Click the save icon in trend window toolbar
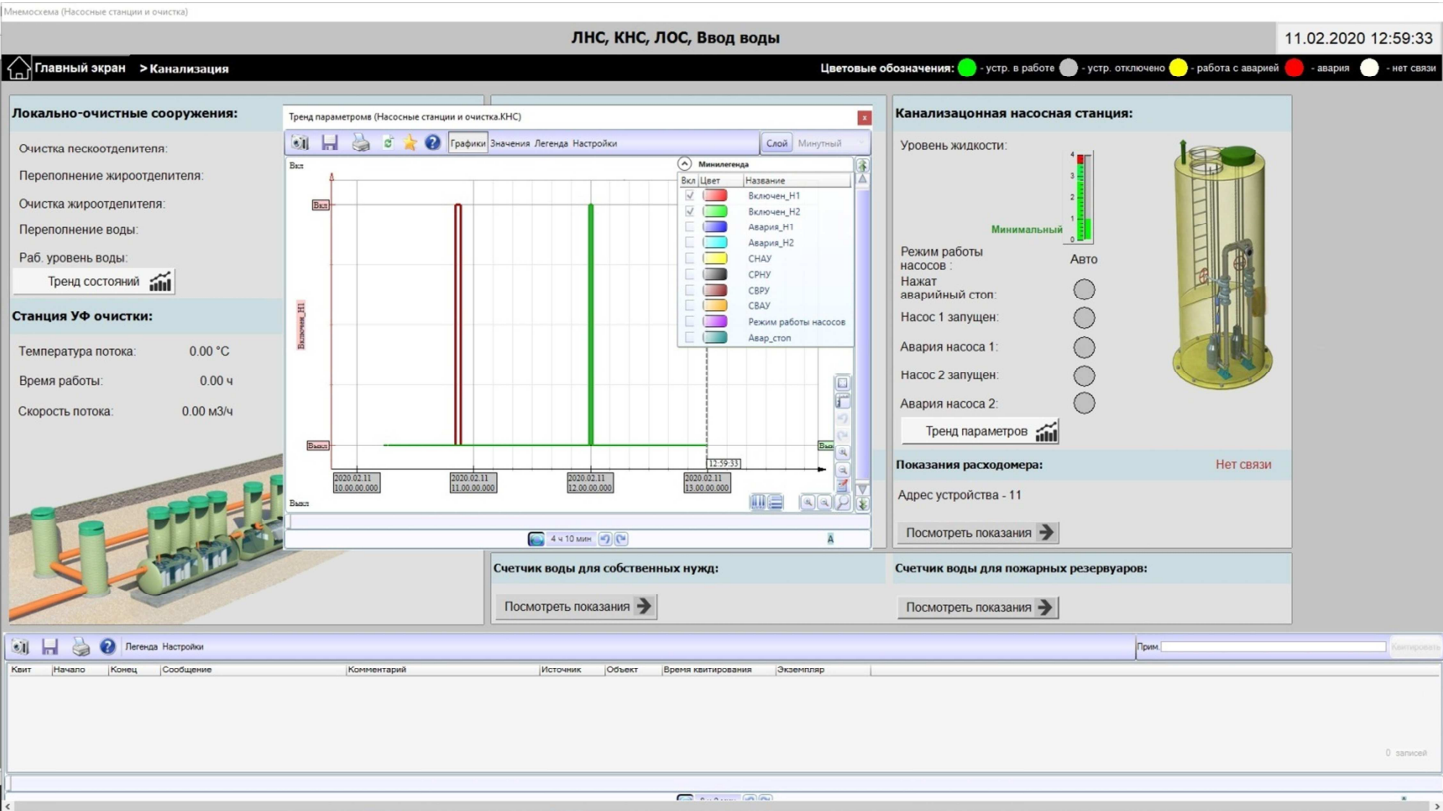 pos(329,143)
